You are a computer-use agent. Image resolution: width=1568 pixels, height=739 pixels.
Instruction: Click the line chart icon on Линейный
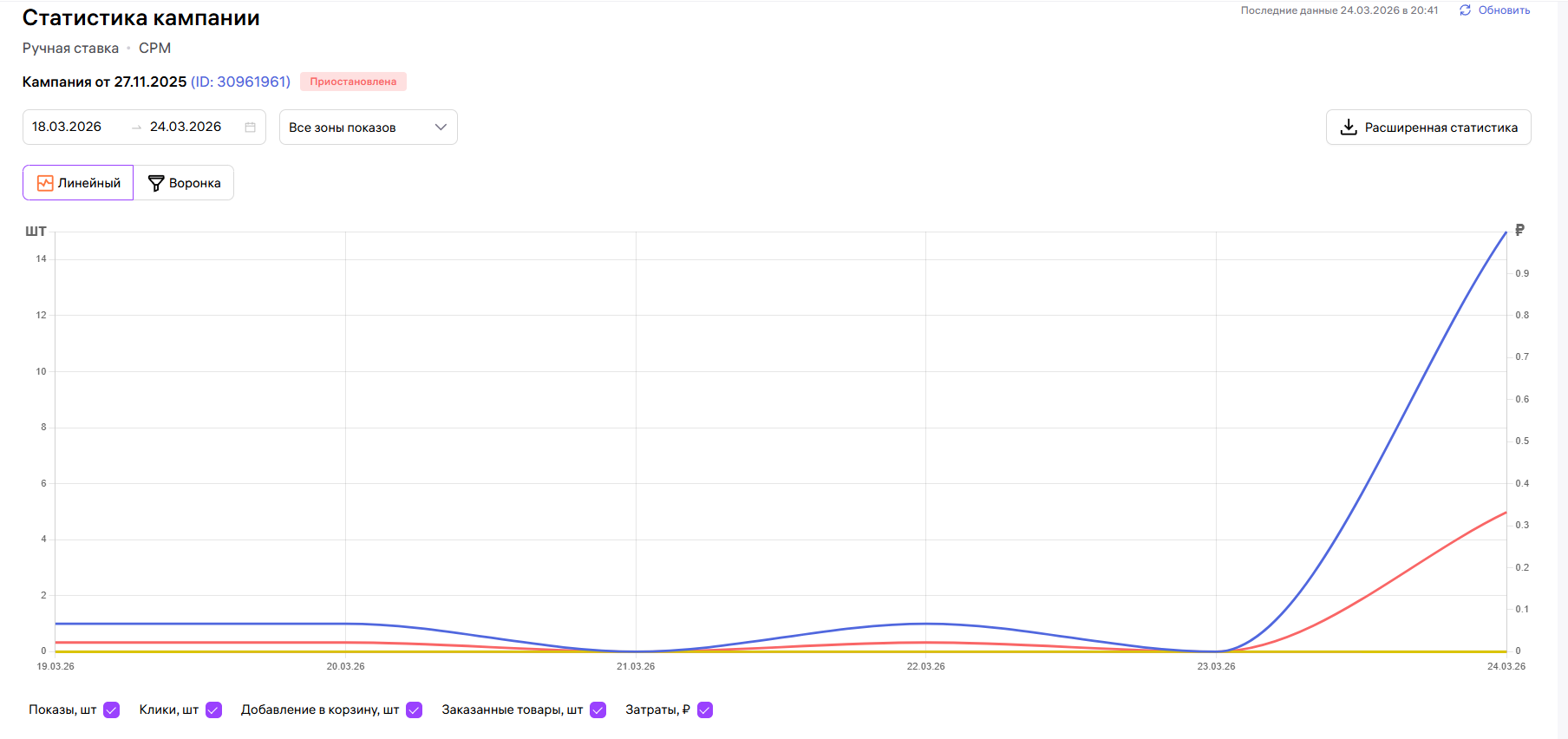coord(45,183)
